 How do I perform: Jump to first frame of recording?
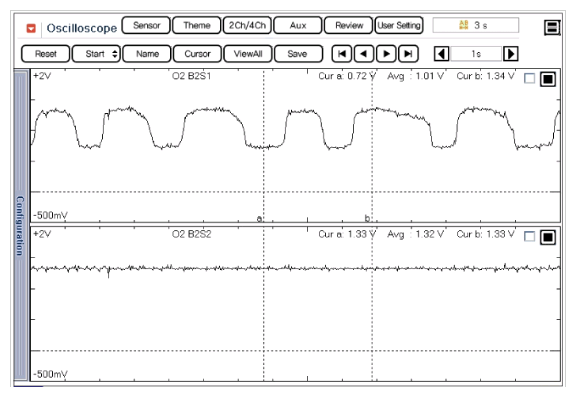coord(342,54)
